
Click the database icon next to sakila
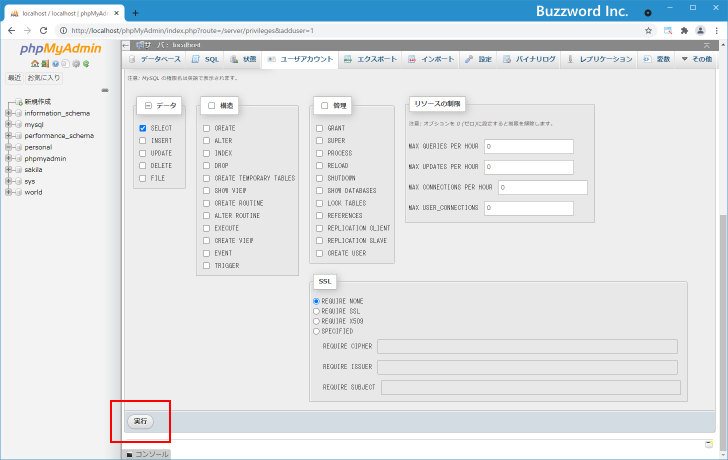[19, 170]
